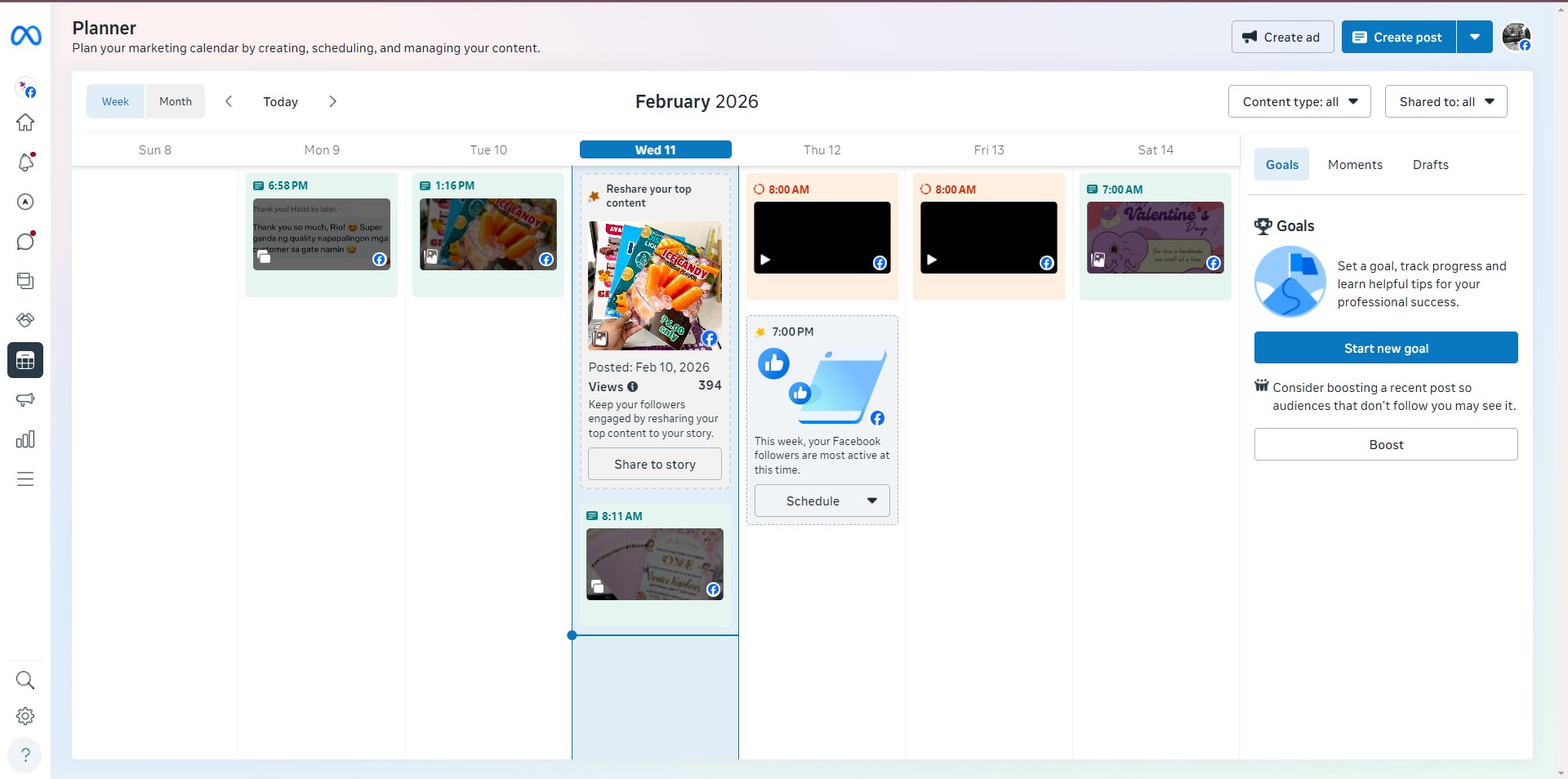Screen dimensions: 1568x779
Task: Click the Thu 12 day header
Action: pos(822,149)
